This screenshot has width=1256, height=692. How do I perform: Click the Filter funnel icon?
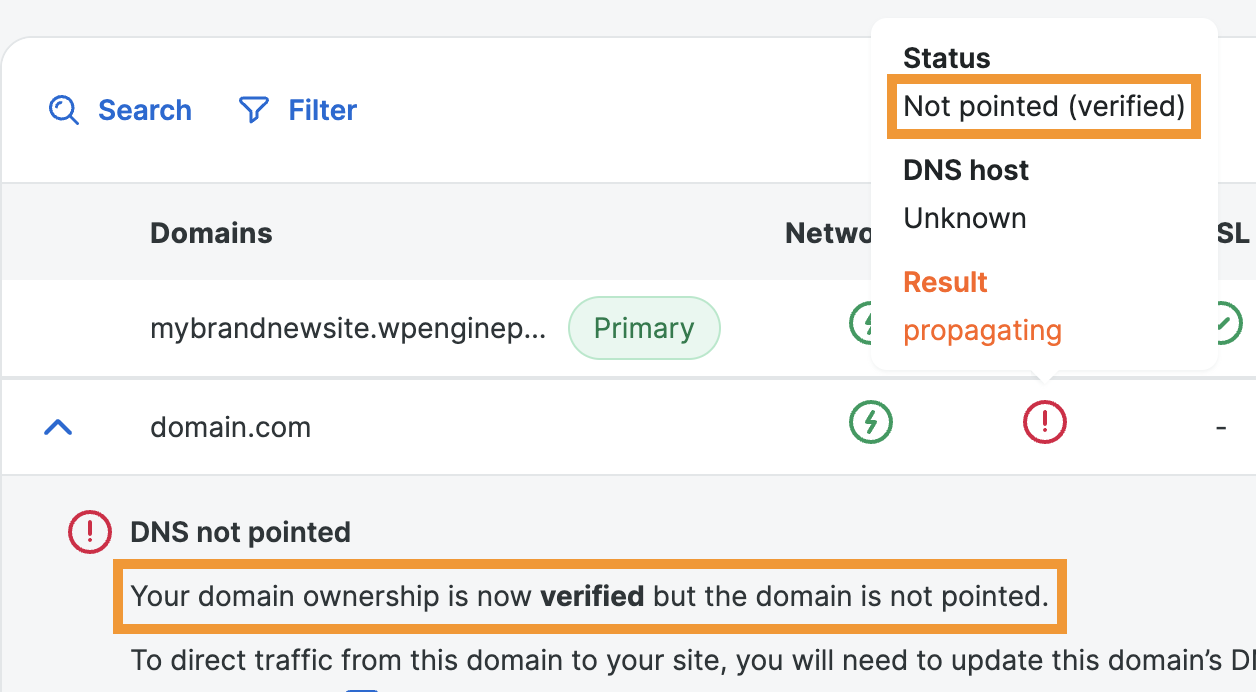(x=254, y=110)
